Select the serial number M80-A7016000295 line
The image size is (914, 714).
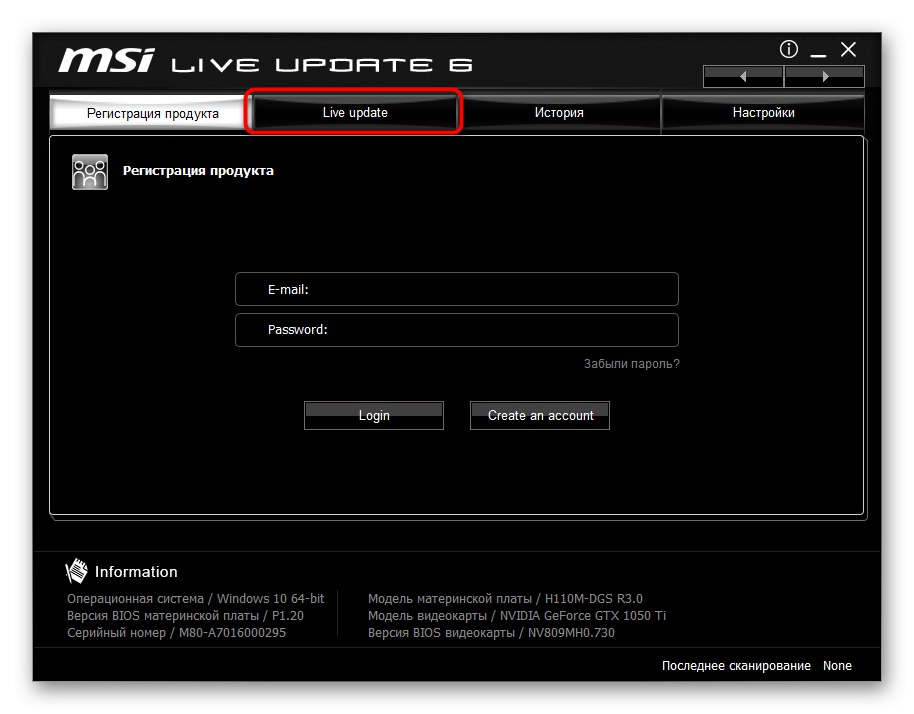pos(176,632)
